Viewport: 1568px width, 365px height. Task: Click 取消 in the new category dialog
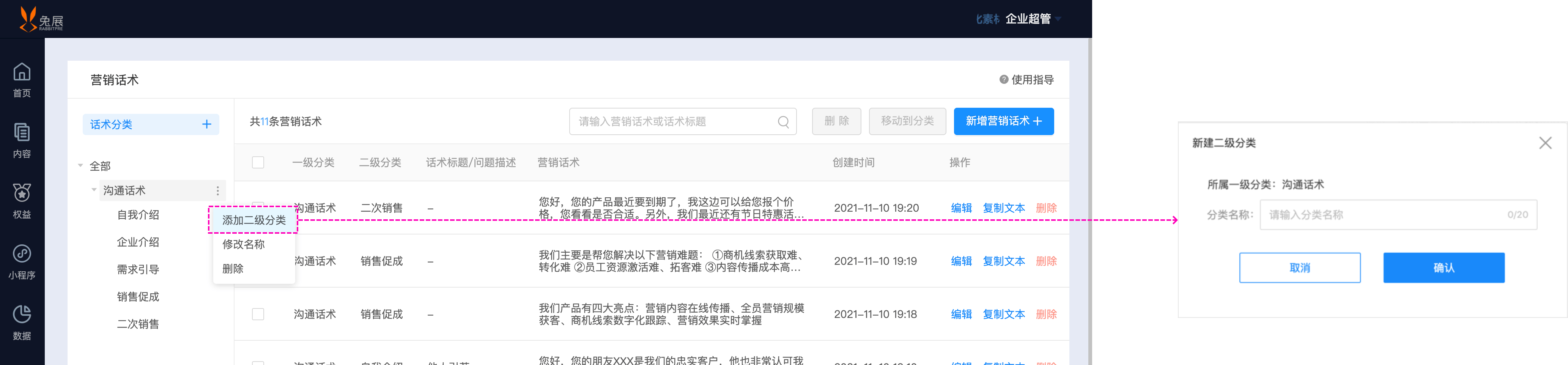pyautogui.click(x=1300, y=267)
